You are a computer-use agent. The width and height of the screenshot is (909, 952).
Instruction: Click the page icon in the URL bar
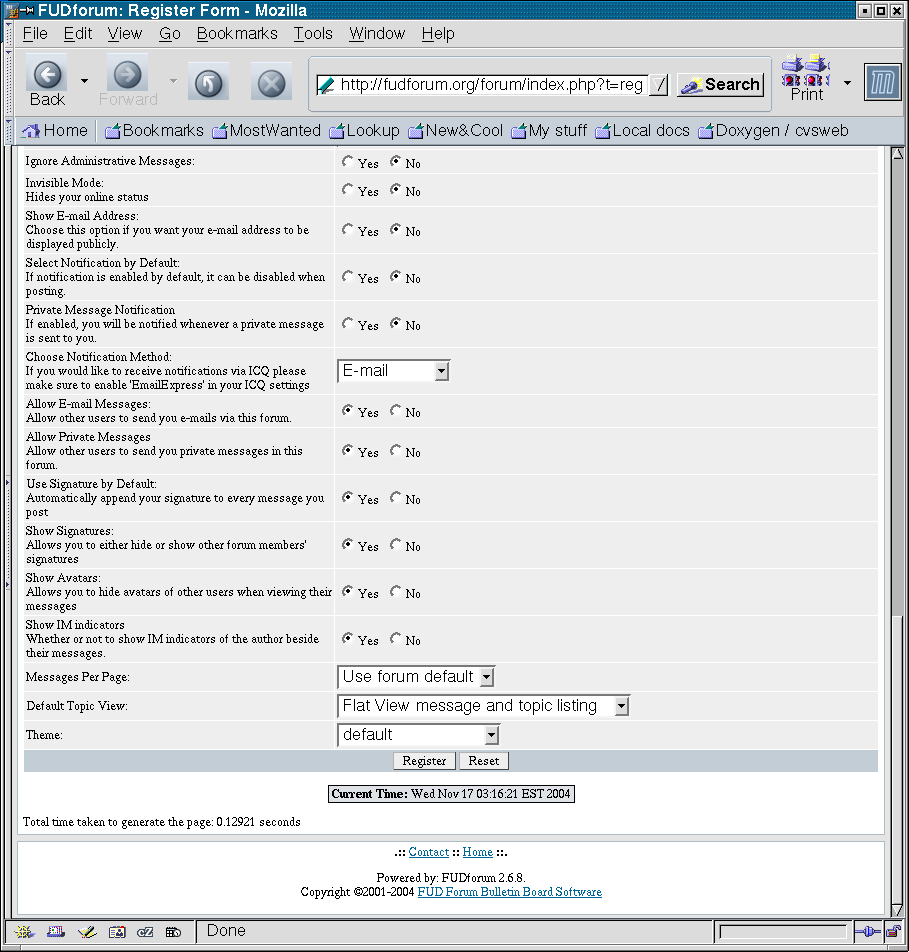[x=326, y=85]
